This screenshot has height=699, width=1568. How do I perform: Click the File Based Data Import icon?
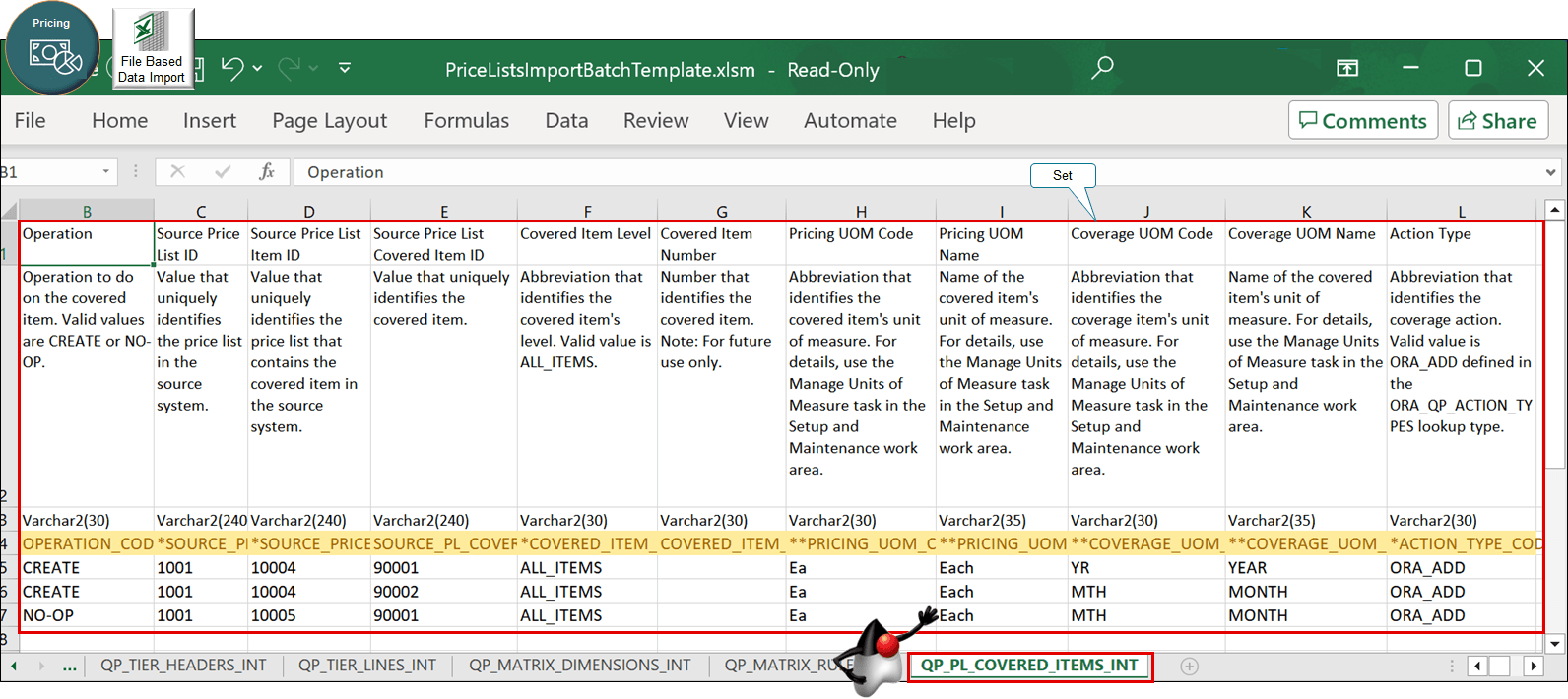153,48
